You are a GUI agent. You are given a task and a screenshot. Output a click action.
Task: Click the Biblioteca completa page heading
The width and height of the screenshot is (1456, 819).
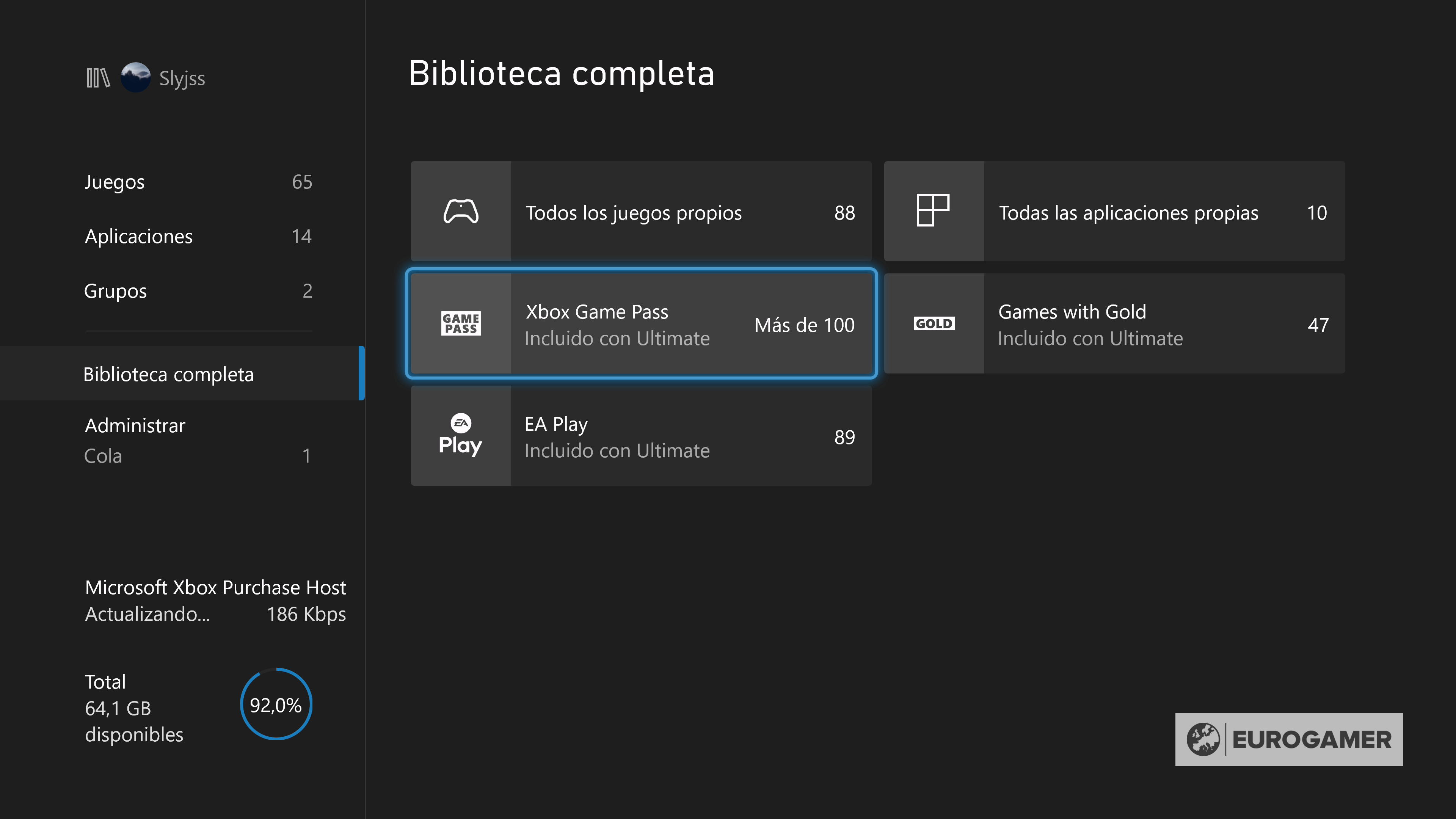click(562, 74)
